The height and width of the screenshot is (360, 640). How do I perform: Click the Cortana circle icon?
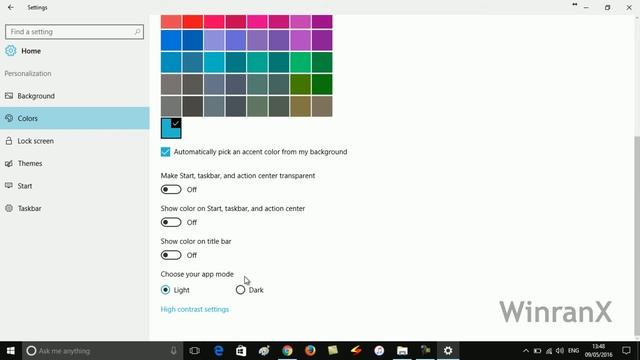pos(31,351)
